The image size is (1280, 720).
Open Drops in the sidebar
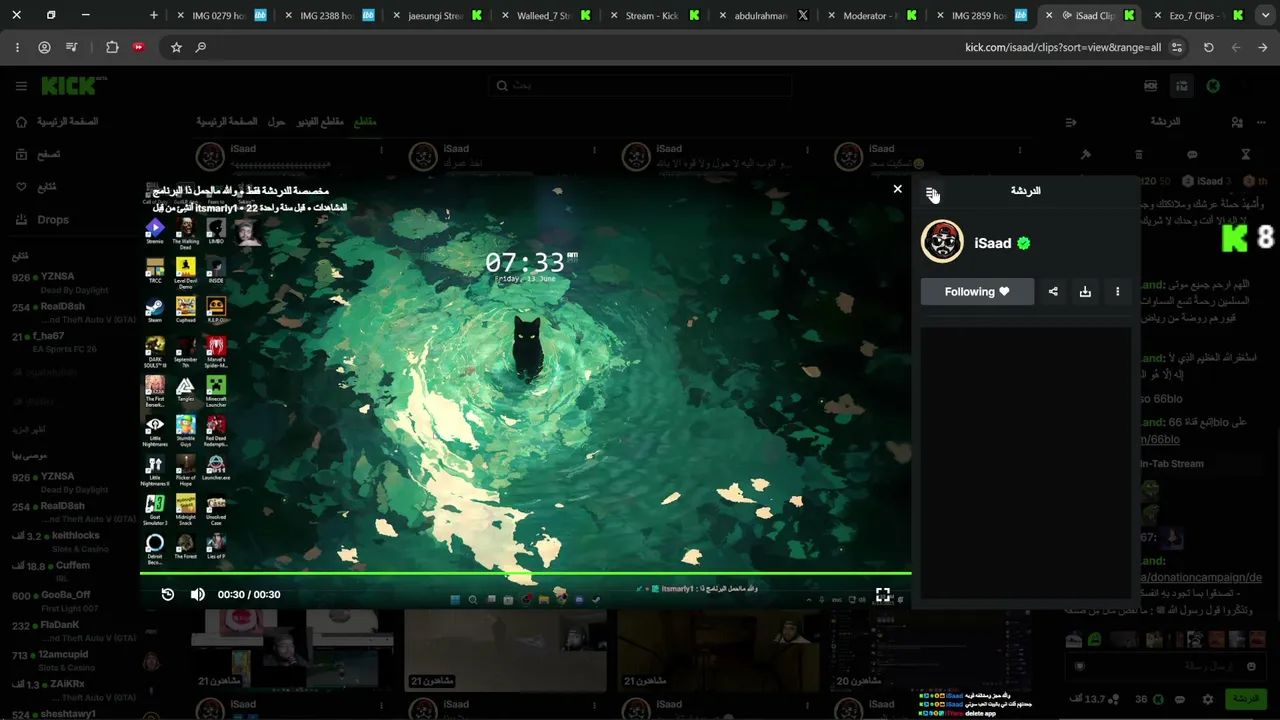click(42, 220)
